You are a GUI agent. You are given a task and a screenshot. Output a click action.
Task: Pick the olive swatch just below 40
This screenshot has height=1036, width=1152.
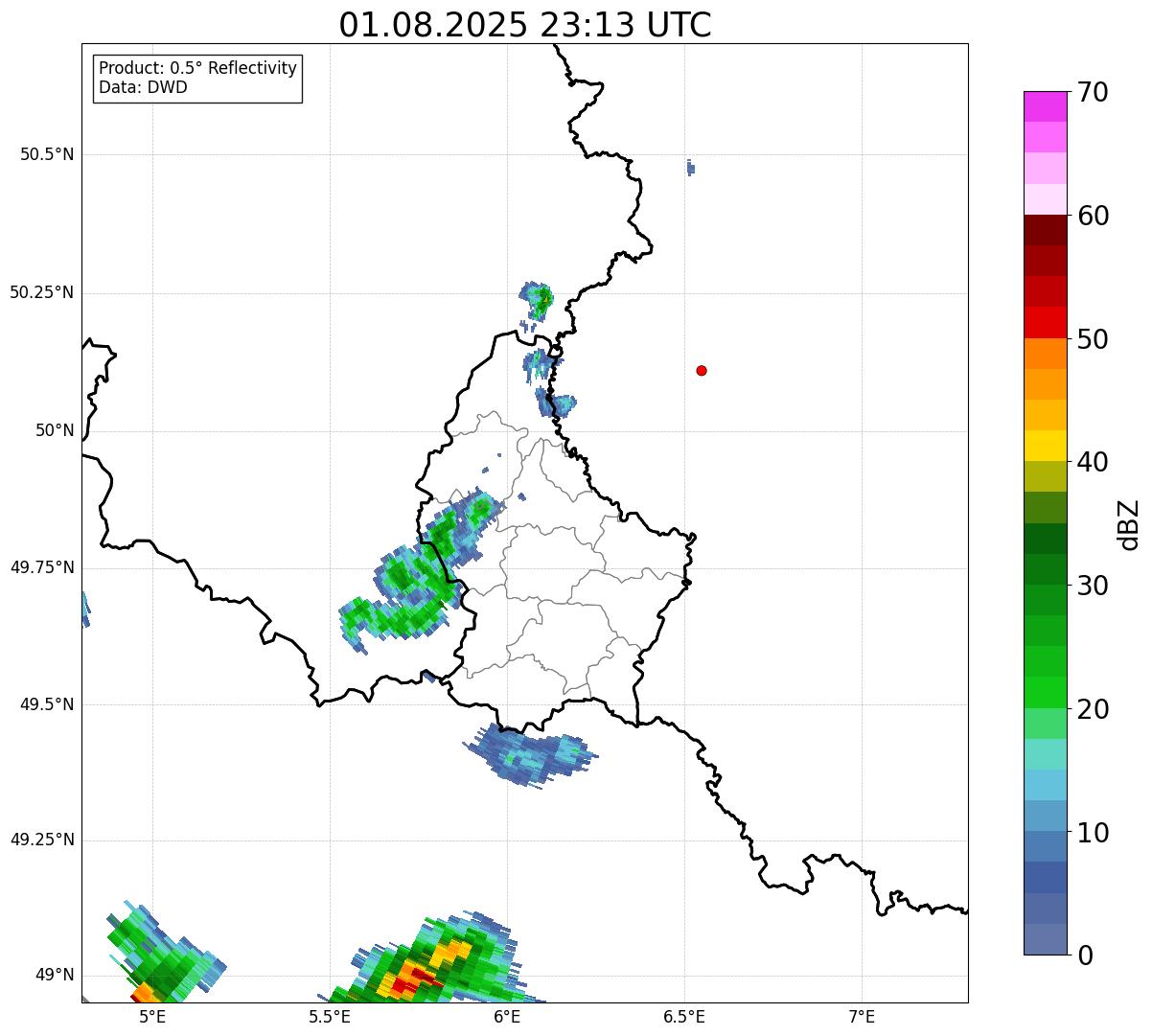(x=1045, y=476)
